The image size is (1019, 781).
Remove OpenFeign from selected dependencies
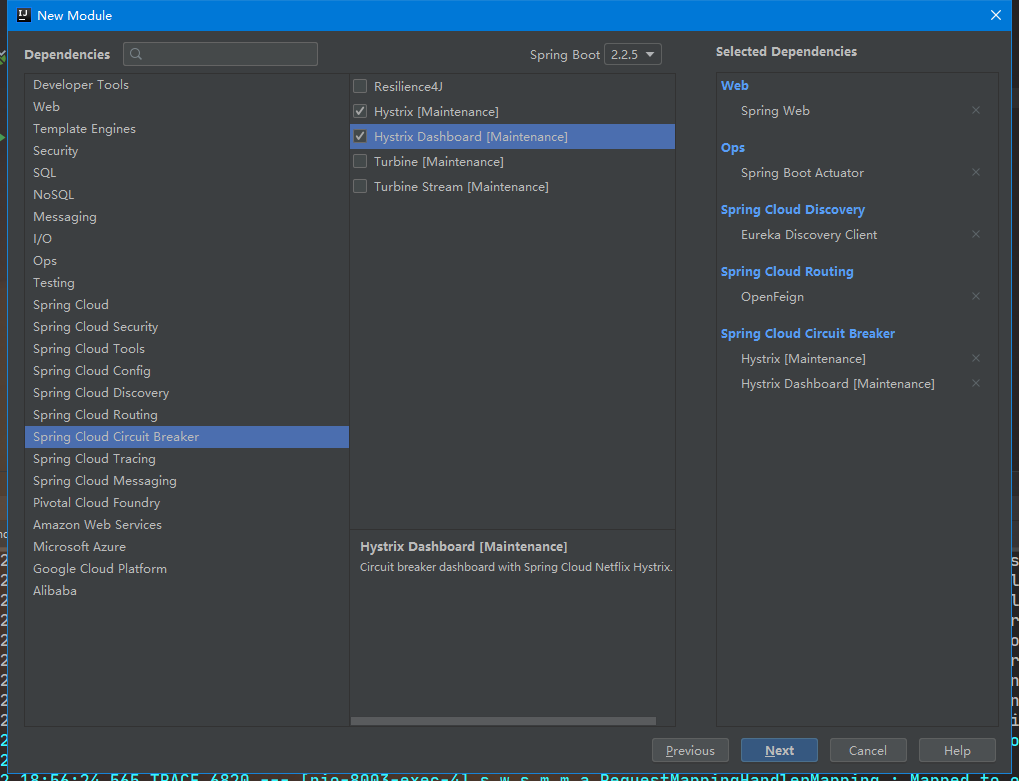(975, 296)
